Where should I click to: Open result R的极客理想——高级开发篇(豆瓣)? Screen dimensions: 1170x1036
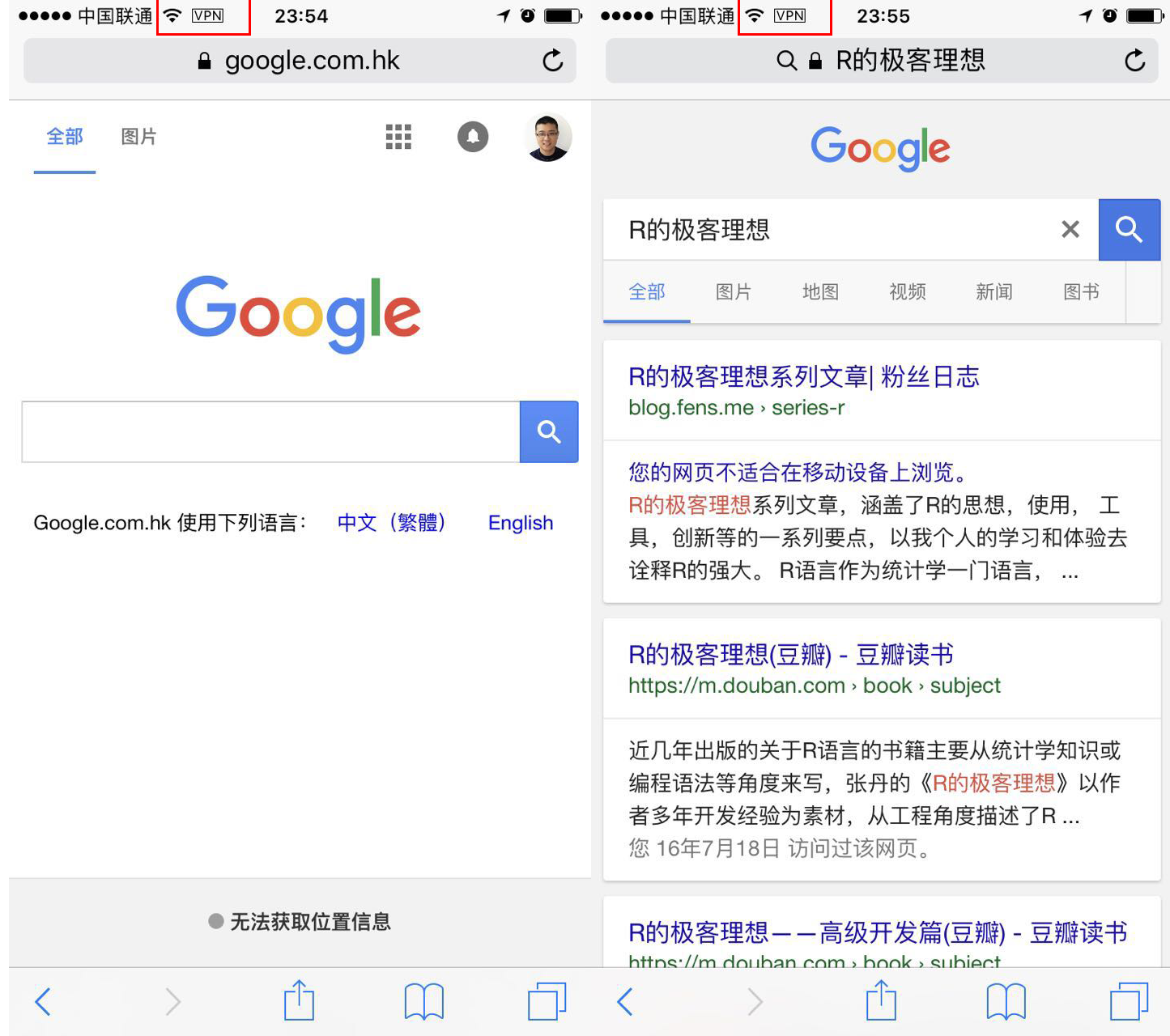(x=878, y=932)
